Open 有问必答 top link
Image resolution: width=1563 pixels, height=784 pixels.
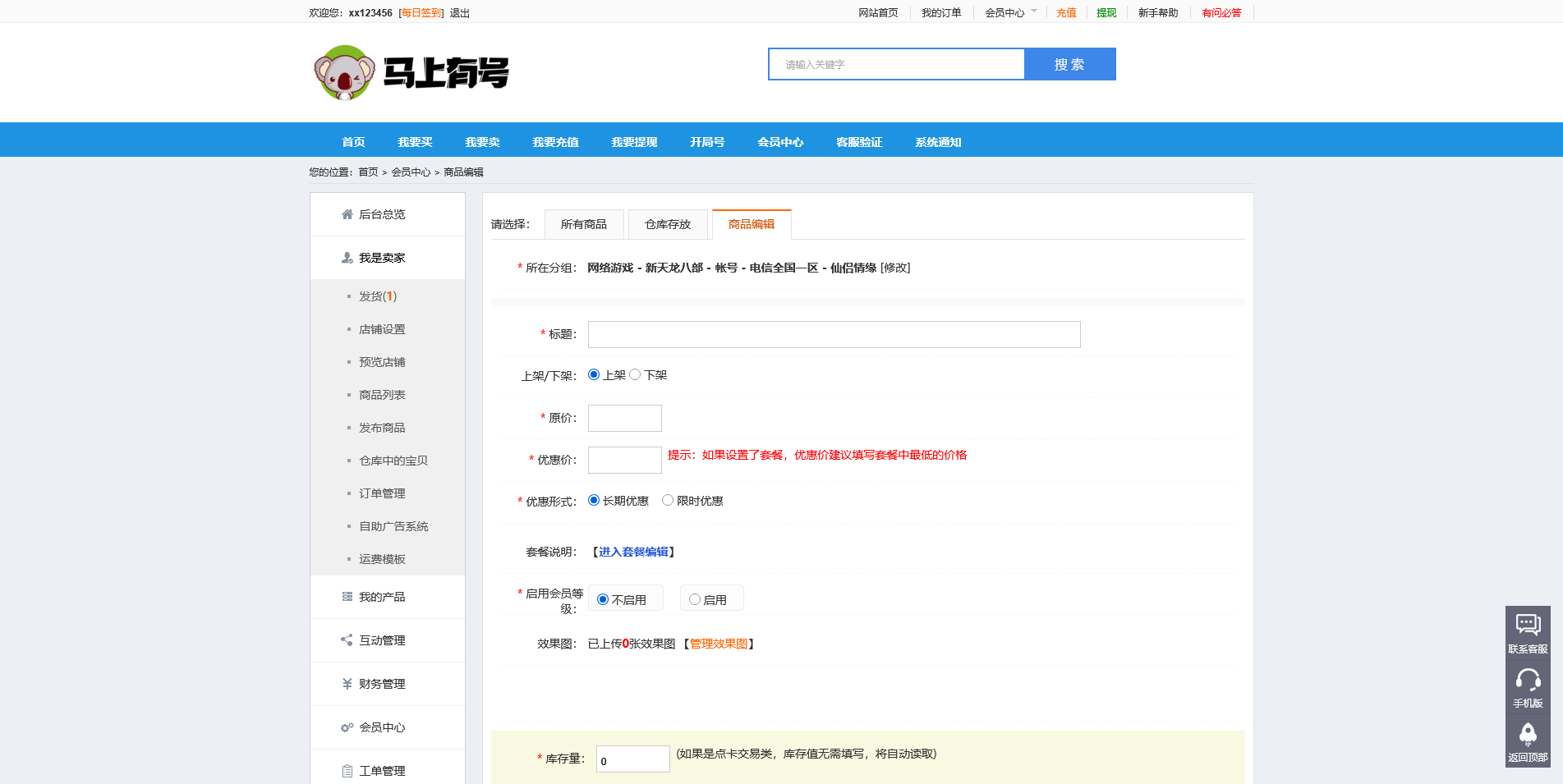(x=1221, y=13)
